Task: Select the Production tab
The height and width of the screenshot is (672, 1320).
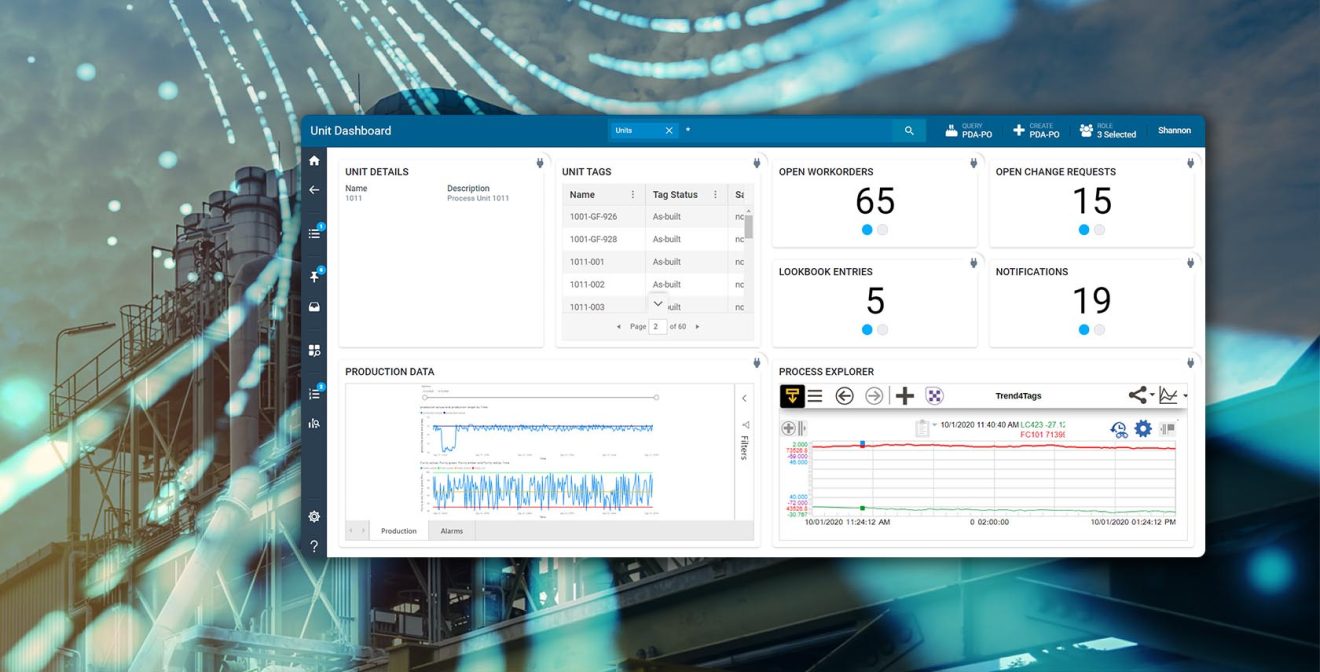Action: 398,531
